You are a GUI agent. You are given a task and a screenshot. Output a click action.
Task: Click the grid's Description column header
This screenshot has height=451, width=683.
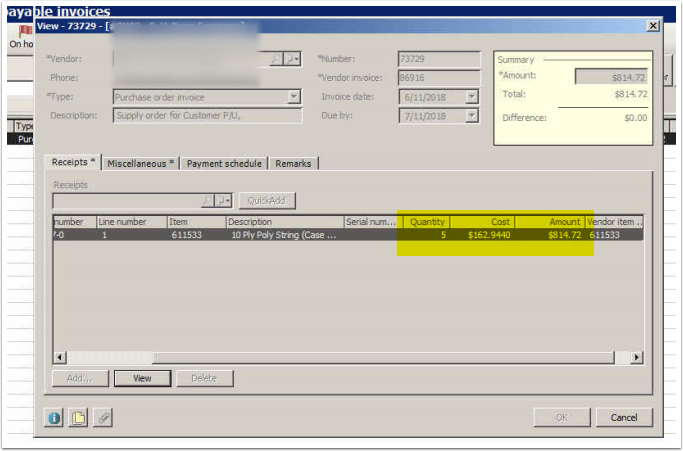tap(285, 222)
